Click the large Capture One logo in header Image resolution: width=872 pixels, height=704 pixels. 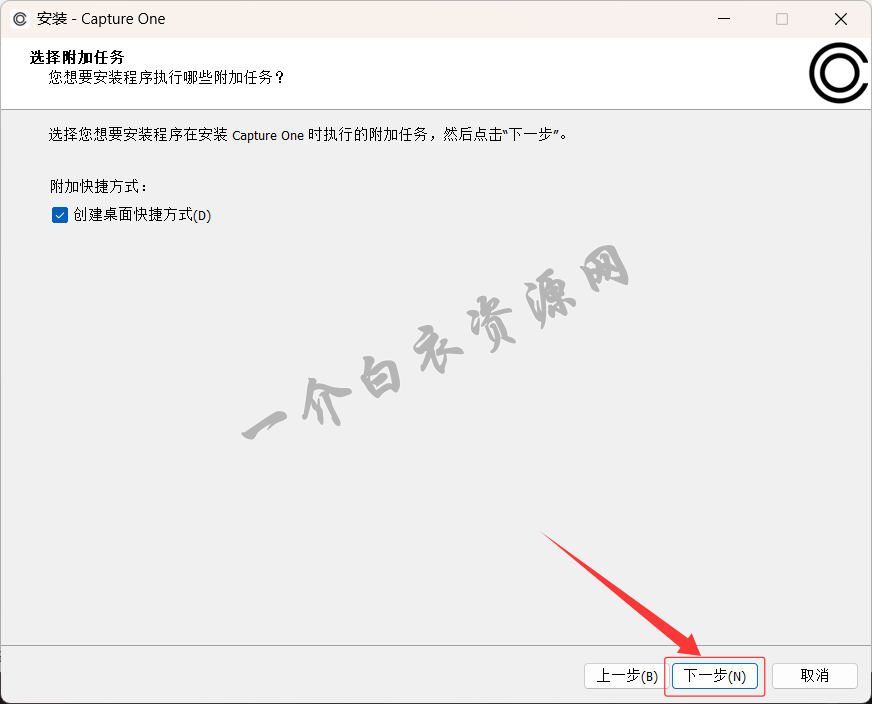[837, 73]
